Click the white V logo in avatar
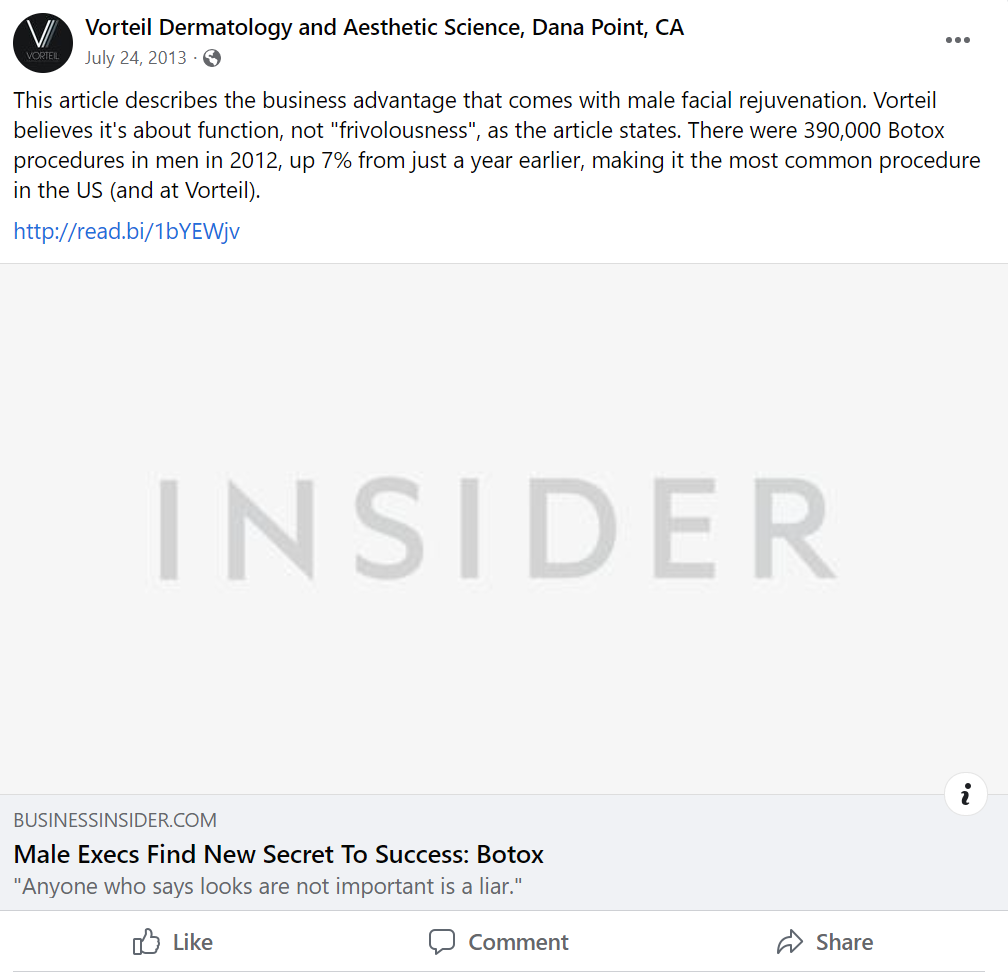This screenshot has width=1008, height=973. (x=43, y=33)
